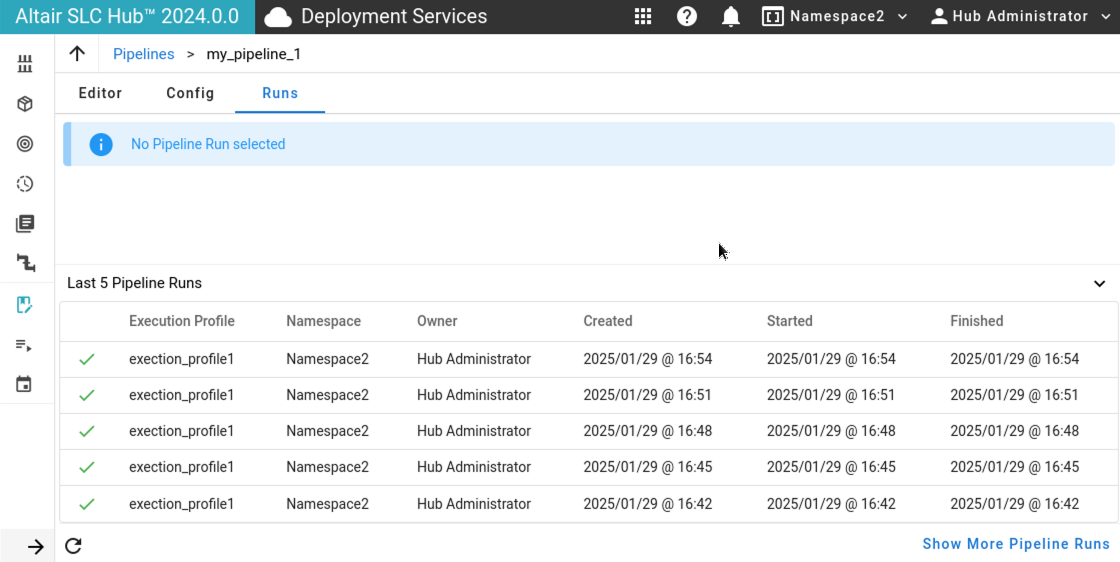Click the sidebar clock history icon

(x=25, y=184)
